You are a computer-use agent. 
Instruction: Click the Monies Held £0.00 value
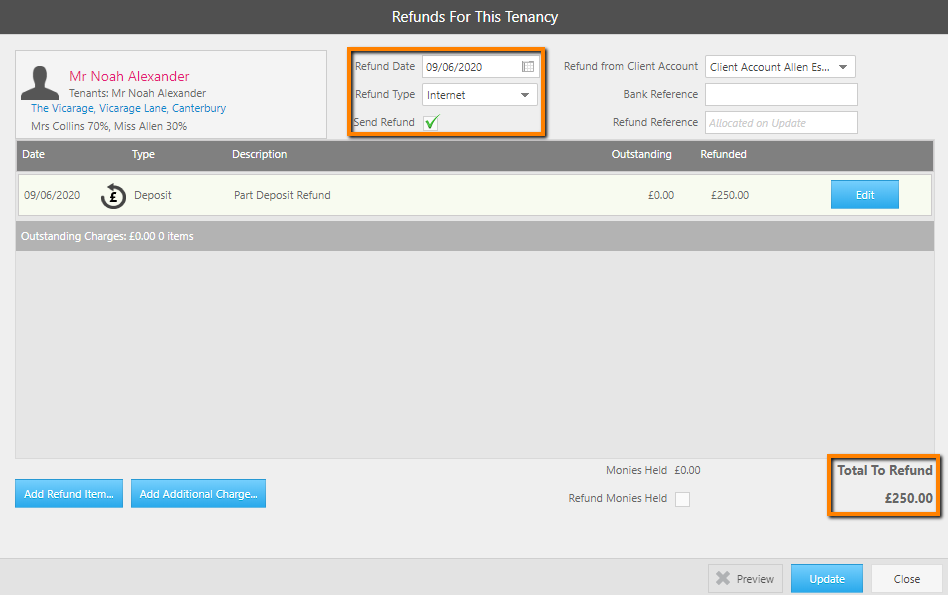[x=687, y=470]
